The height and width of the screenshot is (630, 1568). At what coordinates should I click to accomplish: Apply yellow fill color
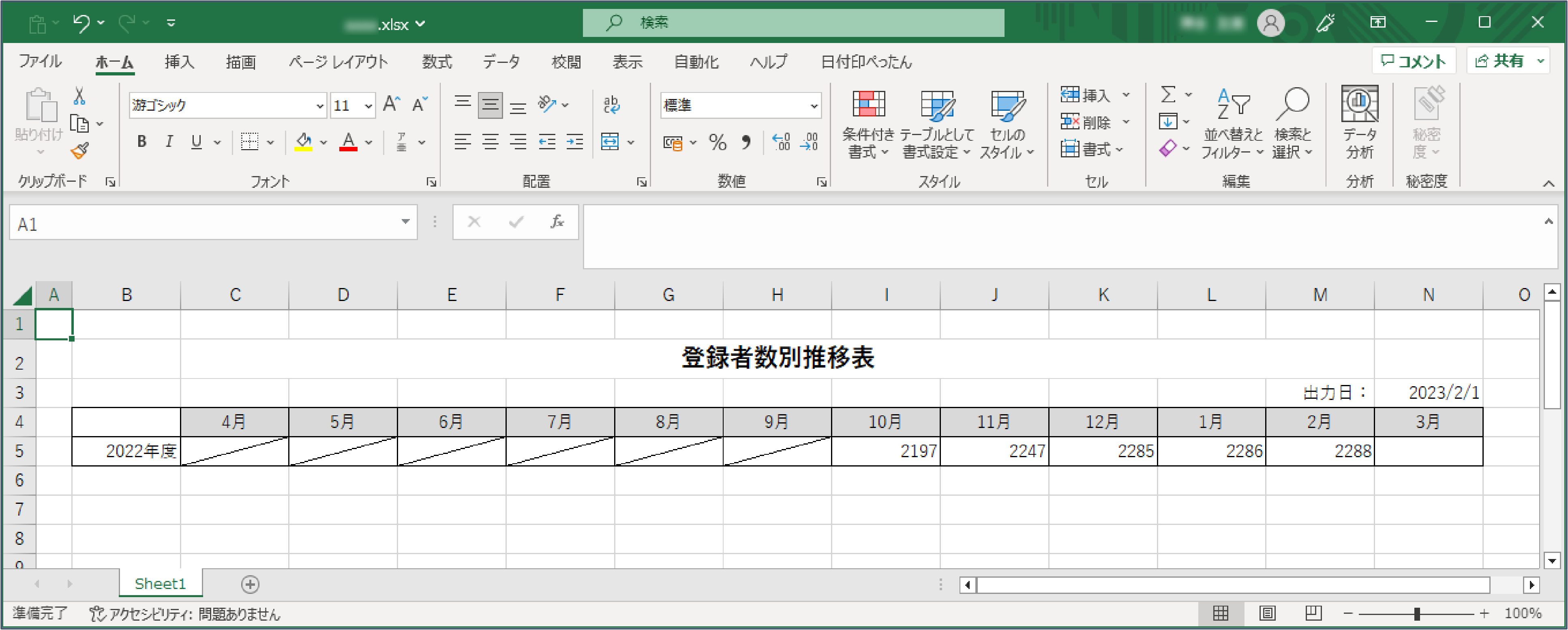click(x=303, y=142)
